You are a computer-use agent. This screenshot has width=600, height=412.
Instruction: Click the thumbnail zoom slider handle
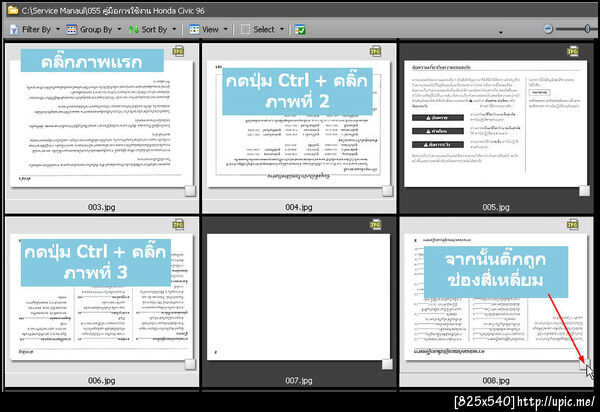pyautogui.click(x=587, y=29)
